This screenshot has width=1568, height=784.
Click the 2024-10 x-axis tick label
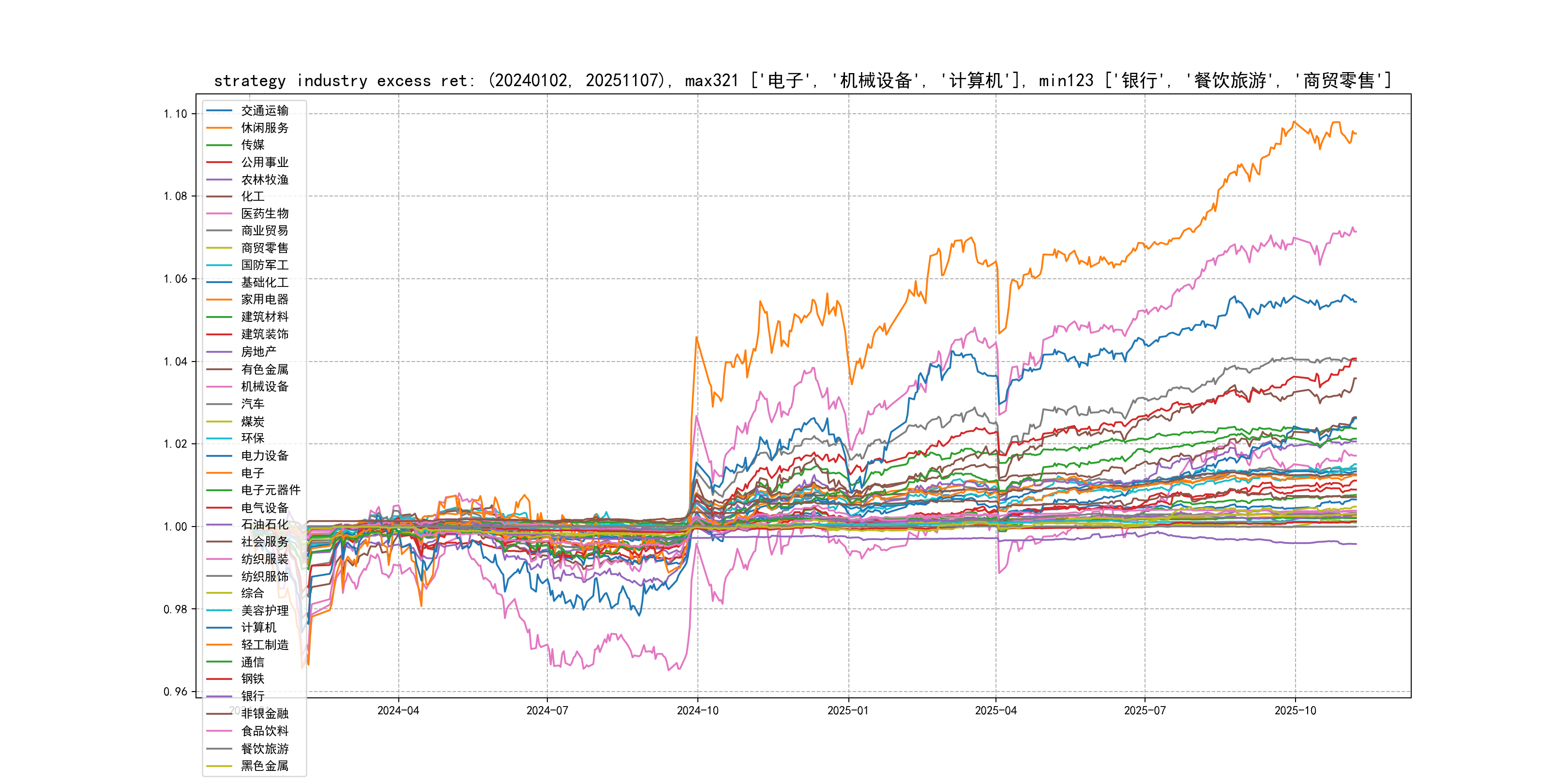pos(697,710)
